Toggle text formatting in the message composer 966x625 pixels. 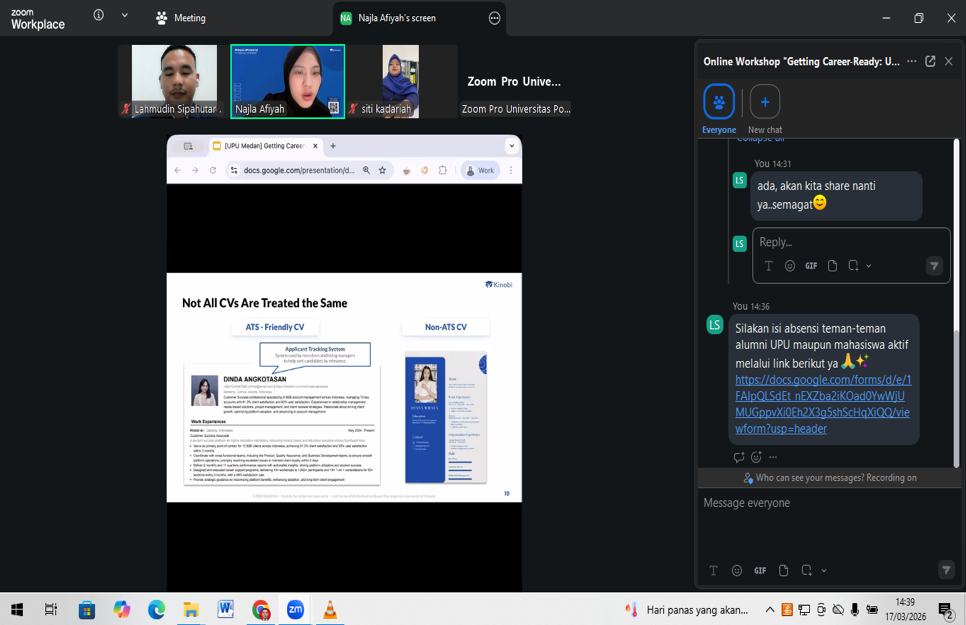point(713,571)
